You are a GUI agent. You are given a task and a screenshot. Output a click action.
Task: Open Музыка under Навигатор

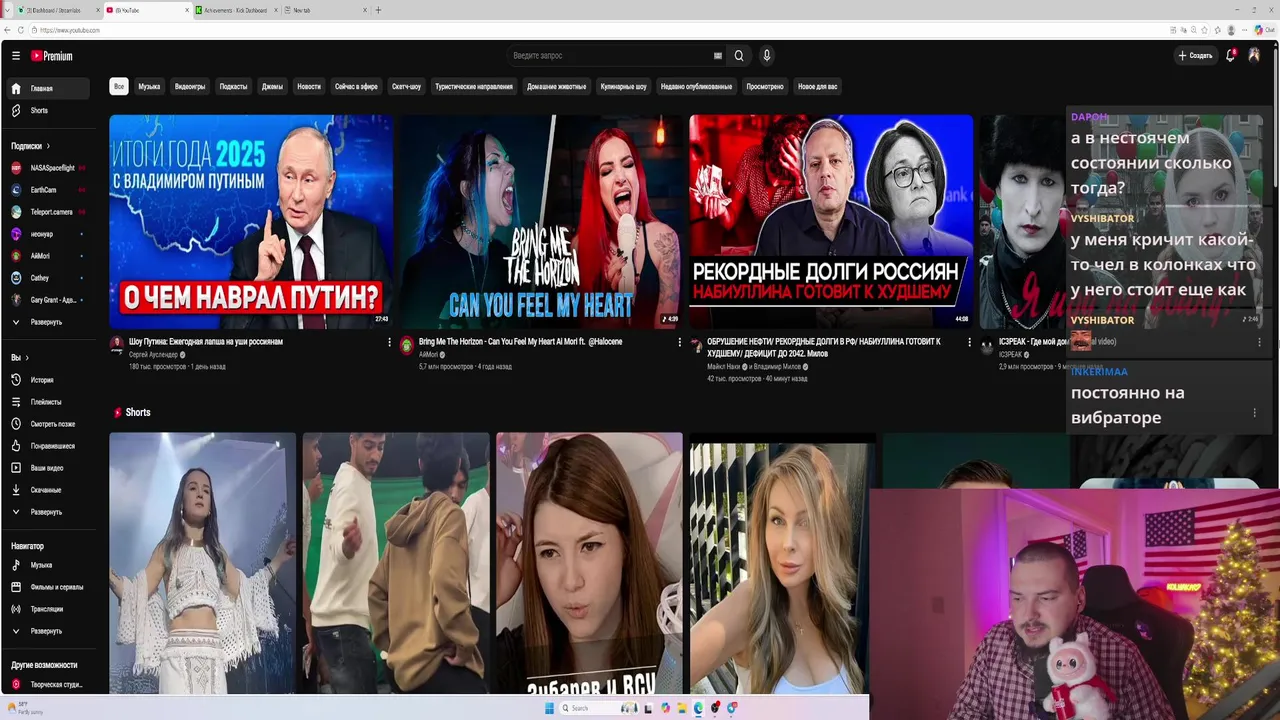[47, 565]
